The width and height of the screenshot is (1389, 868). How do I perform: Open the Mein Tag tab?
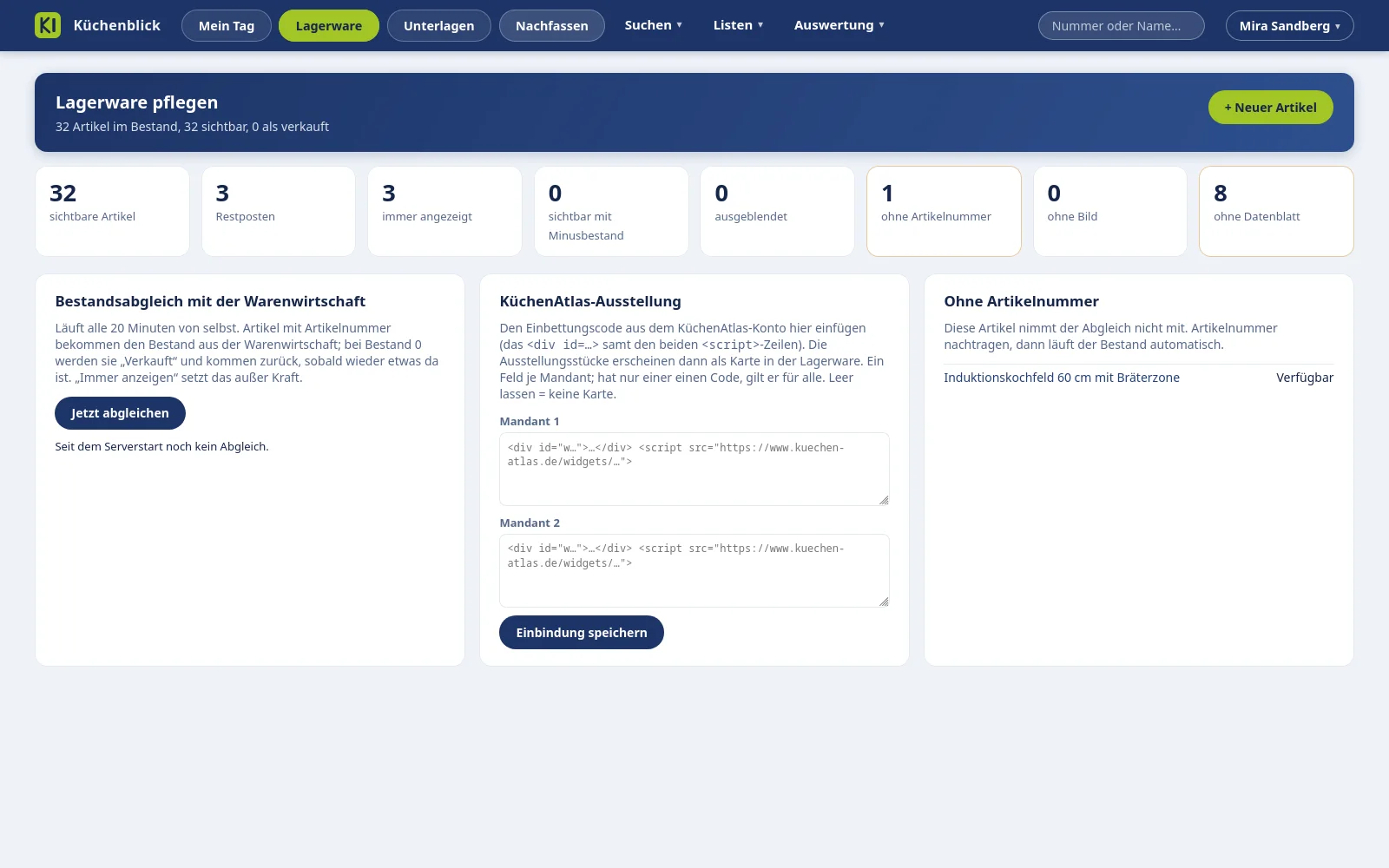click(x=227, y=26)
